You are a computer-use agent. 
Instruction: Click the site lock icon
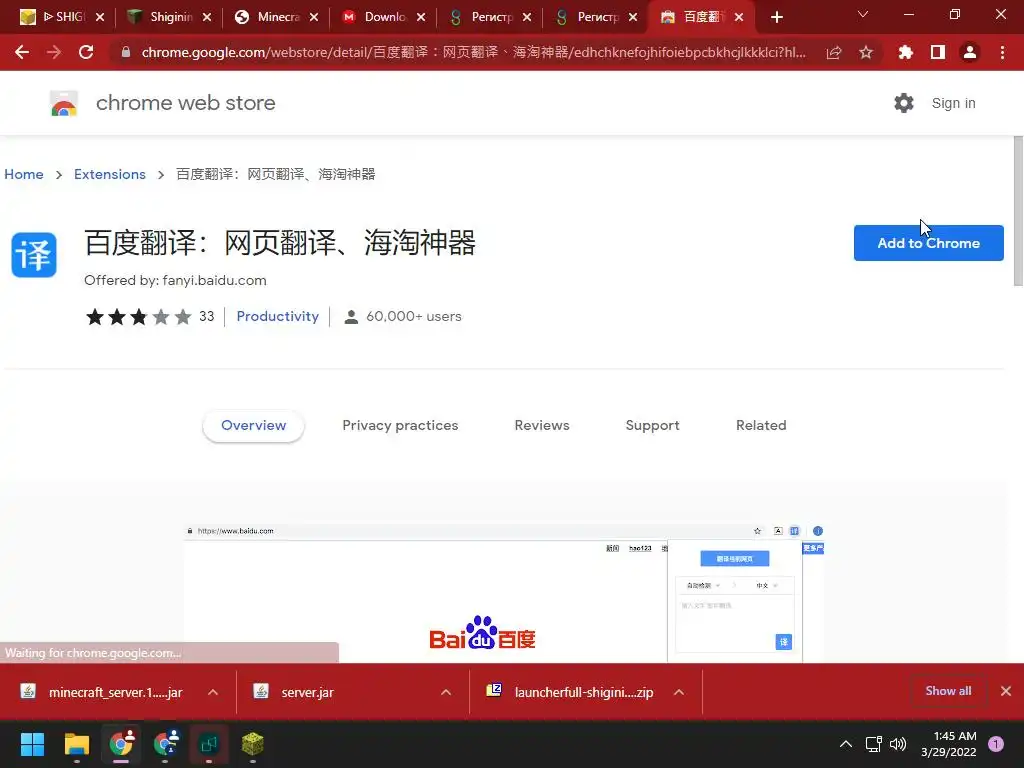pyautogui.click(x=125, y=52)
